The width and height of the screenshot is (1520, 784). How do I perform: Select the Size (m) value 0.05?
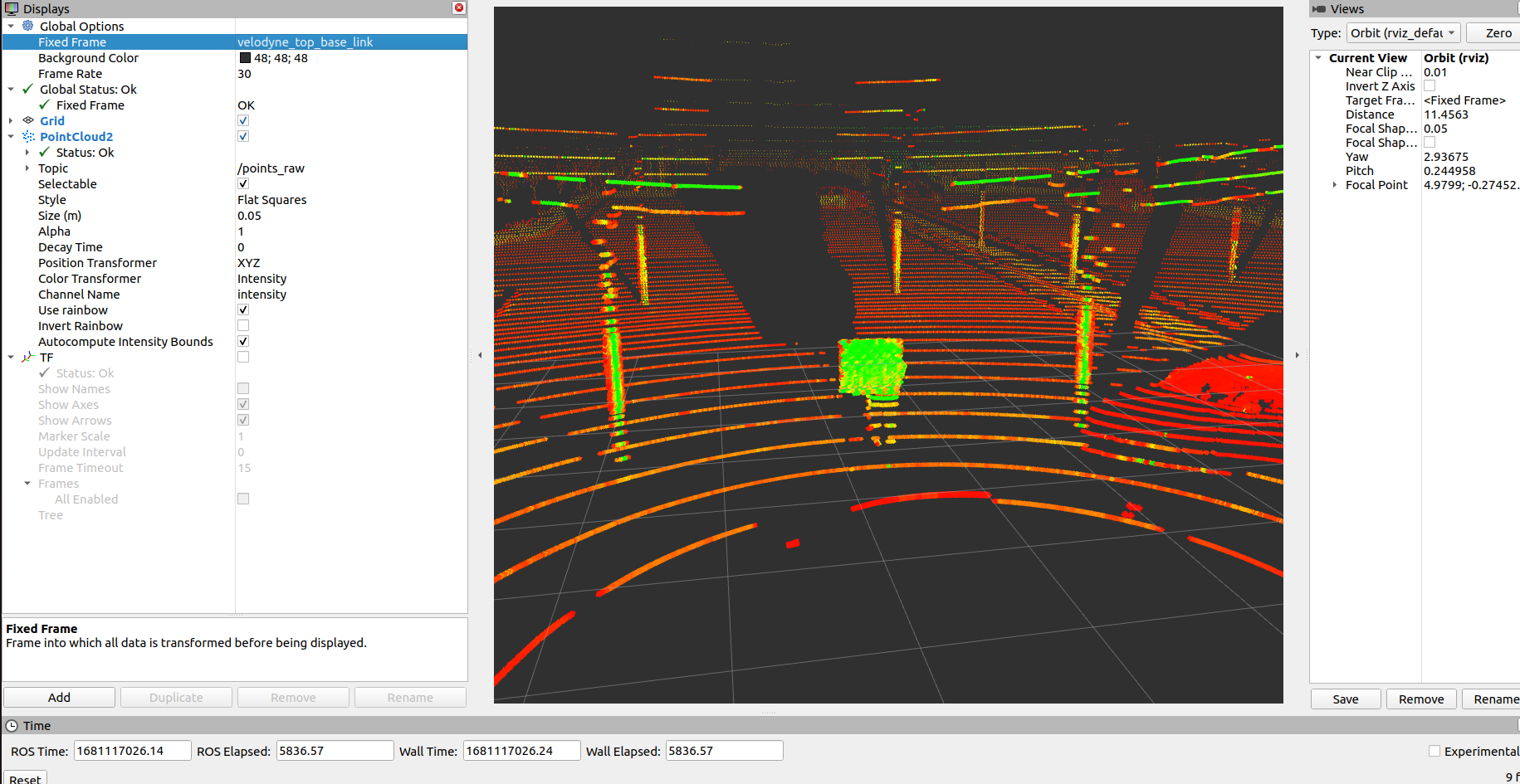coord(249,215)
